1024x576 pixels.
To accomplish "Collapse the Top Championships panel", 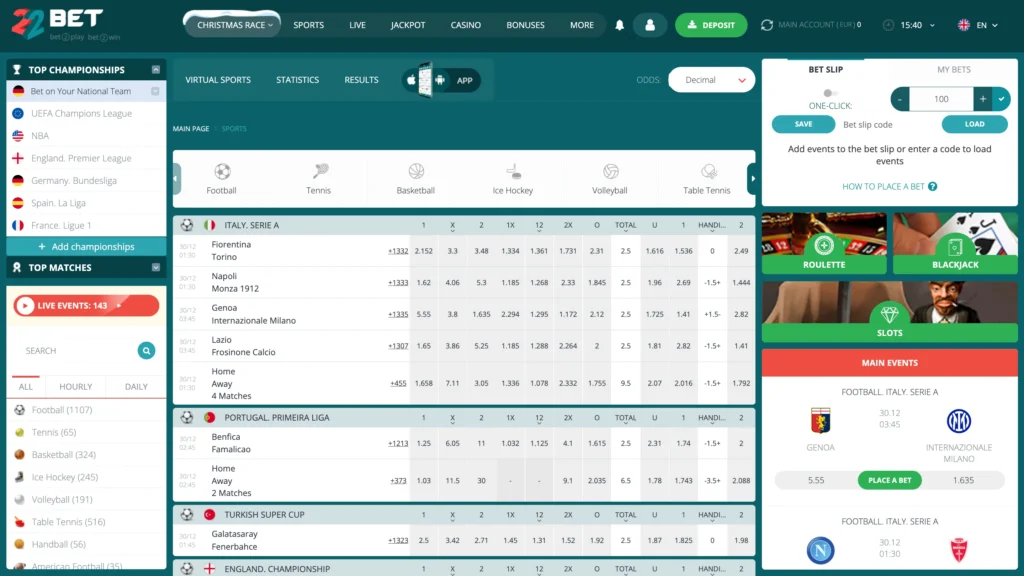I will tap(155, 70).
